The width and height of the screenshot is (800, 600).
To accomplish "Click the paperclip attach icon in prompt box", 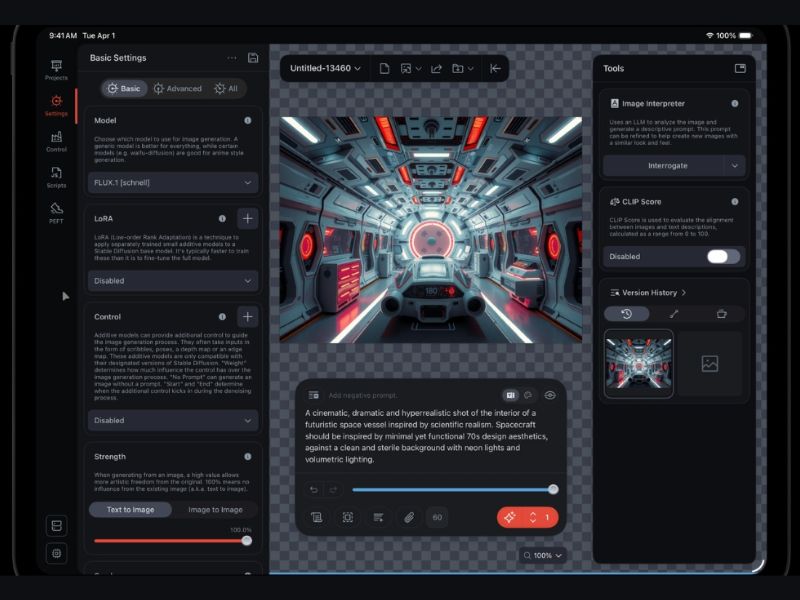I will pyautogui.click(x=408, y=517).
